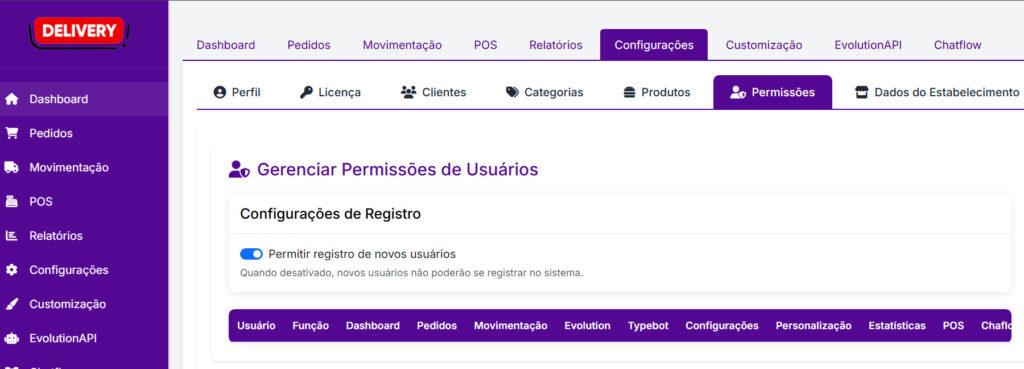Click the gear icon beside Configurações
Viewport: 1024px width, 369px height.
point(11,270)
